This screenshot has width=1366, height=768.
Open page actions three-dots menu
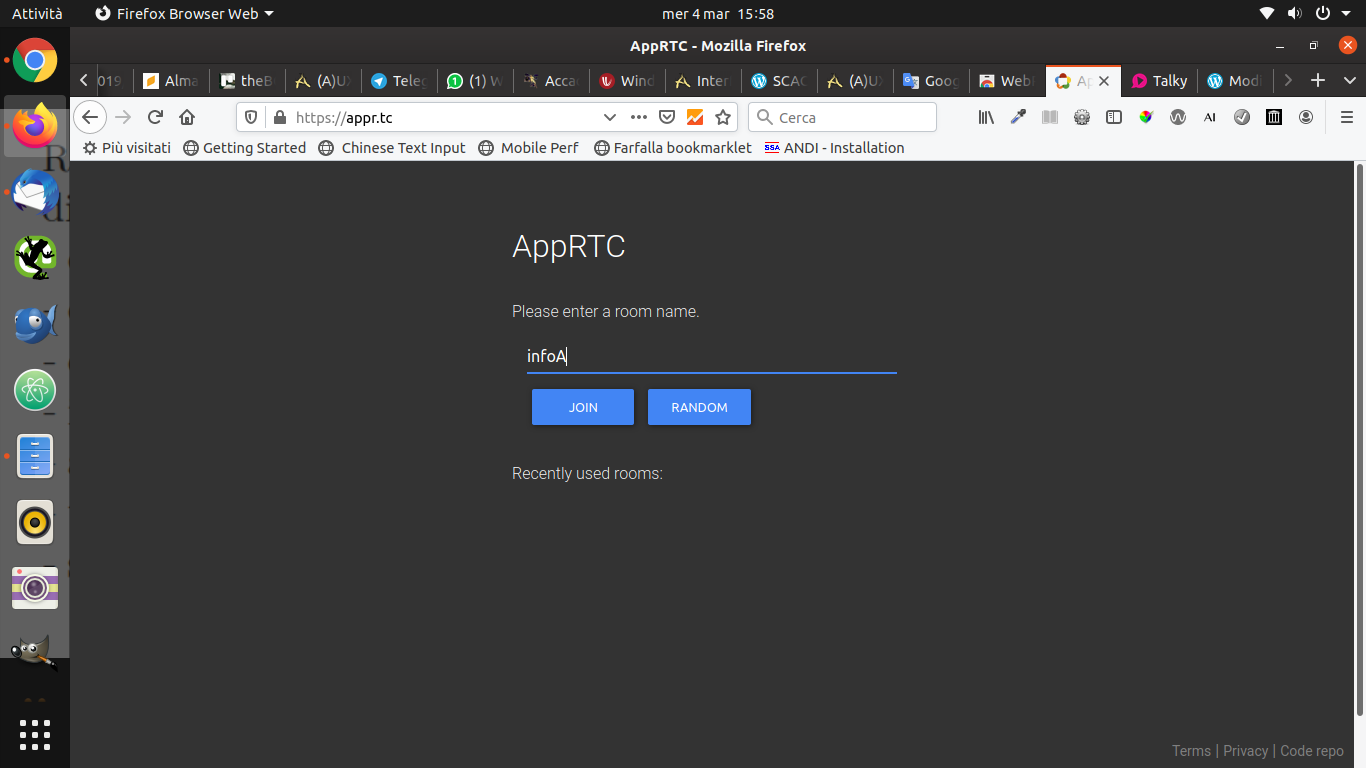coord(639,117)
